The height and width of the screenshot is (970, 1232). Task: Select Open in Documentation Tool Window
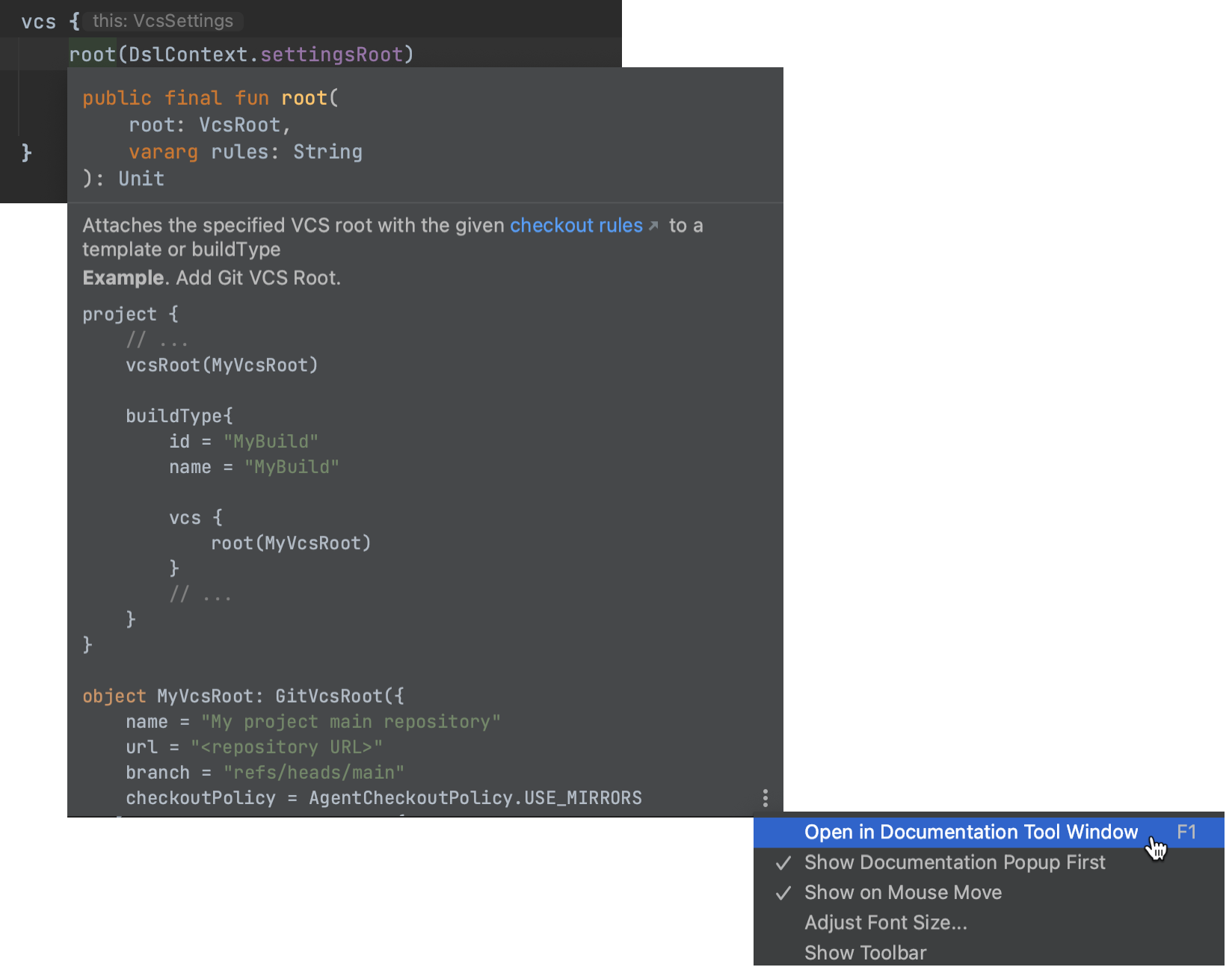(x=970, y=832)
